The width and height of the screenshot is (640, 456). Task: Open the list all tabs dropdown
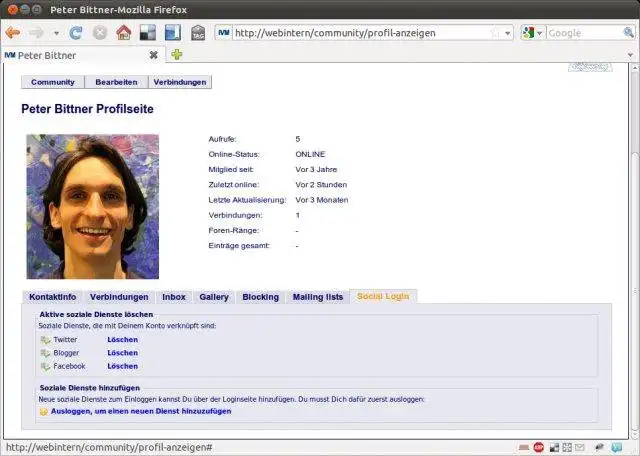631,55
